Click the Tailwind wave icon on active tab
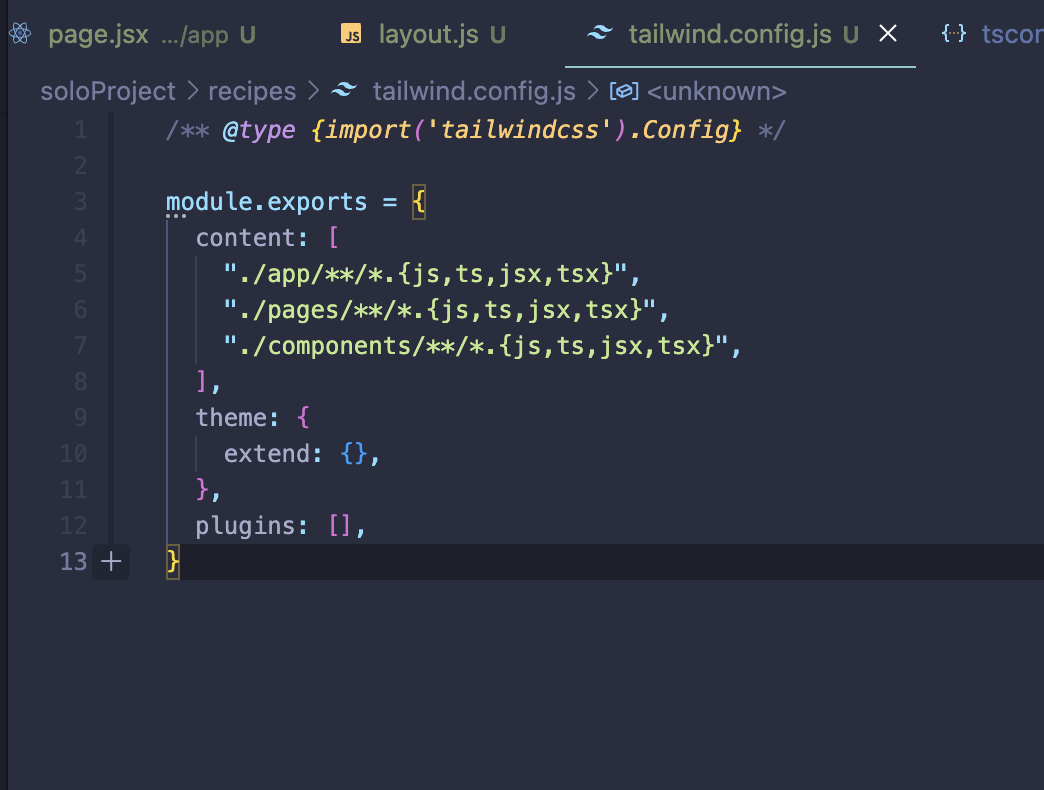The width and height of the screenshot is (1044, 790). [598, 33]
